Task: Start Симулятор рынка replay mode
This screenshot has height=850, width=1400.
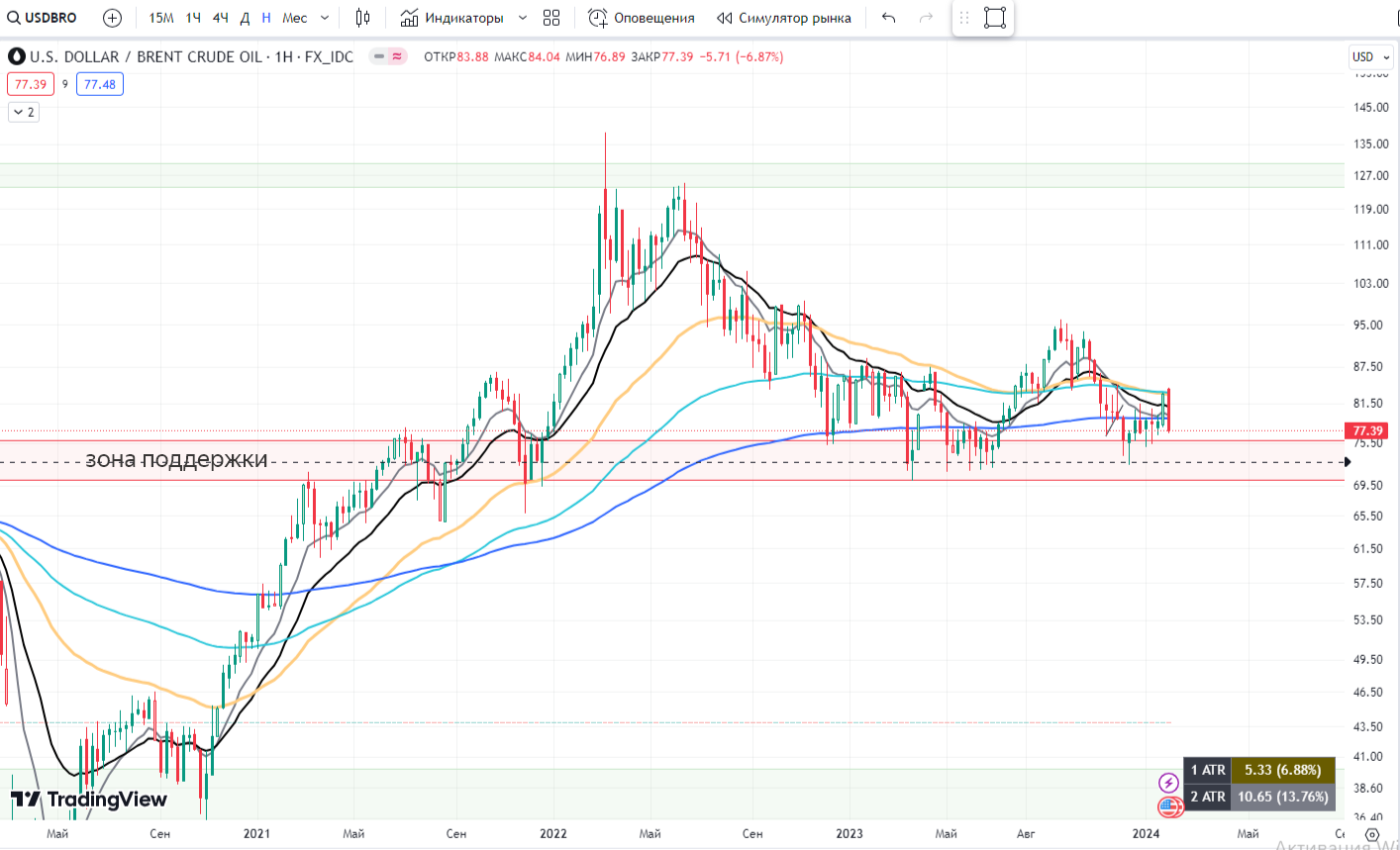Action: pyautogui.click(x=783, y=18)
